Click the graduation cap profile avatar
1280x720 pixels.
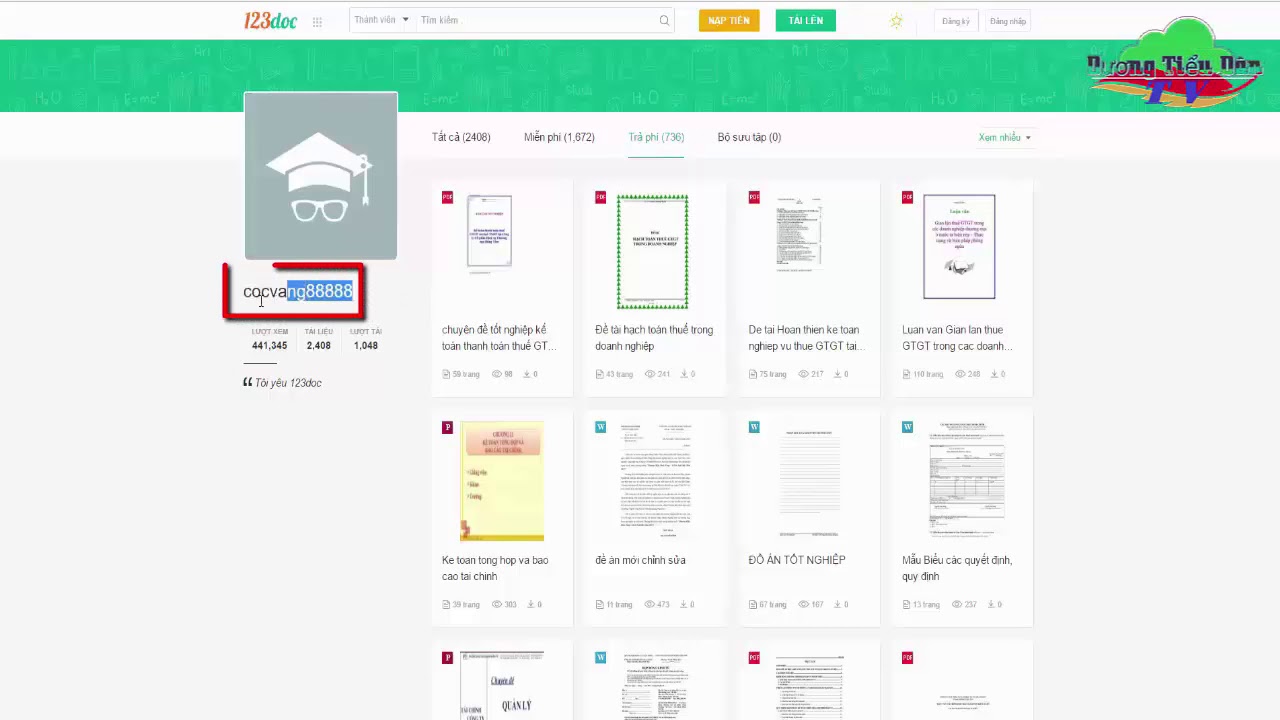(321, 176)
